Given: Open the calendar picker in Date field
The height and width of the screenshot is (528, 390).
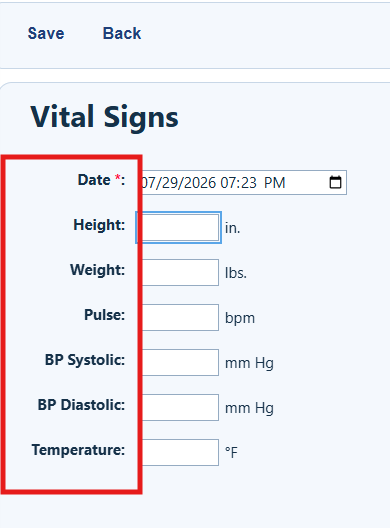Looking at the screenshot, I should 335,183.
